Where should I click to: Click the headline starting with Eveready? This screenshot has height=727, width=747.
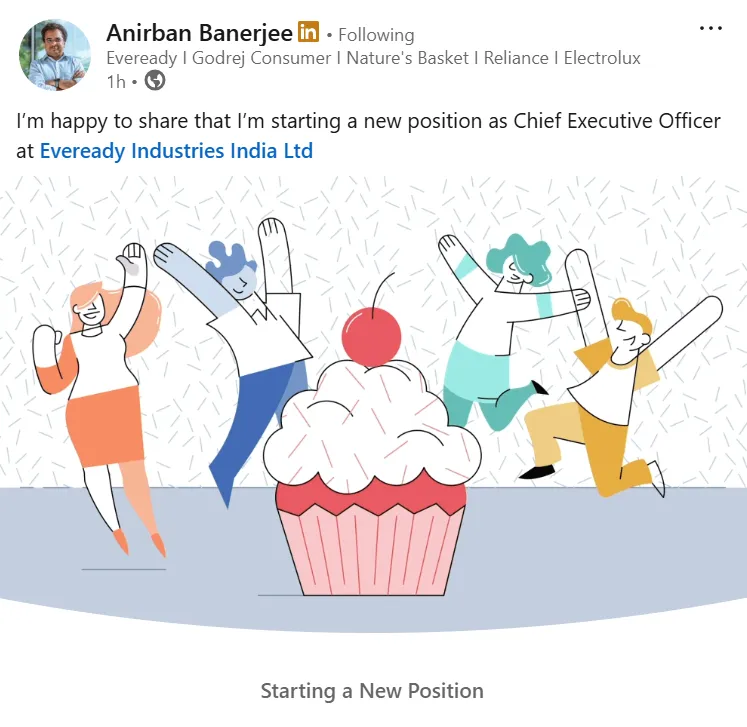pos(373,58)
